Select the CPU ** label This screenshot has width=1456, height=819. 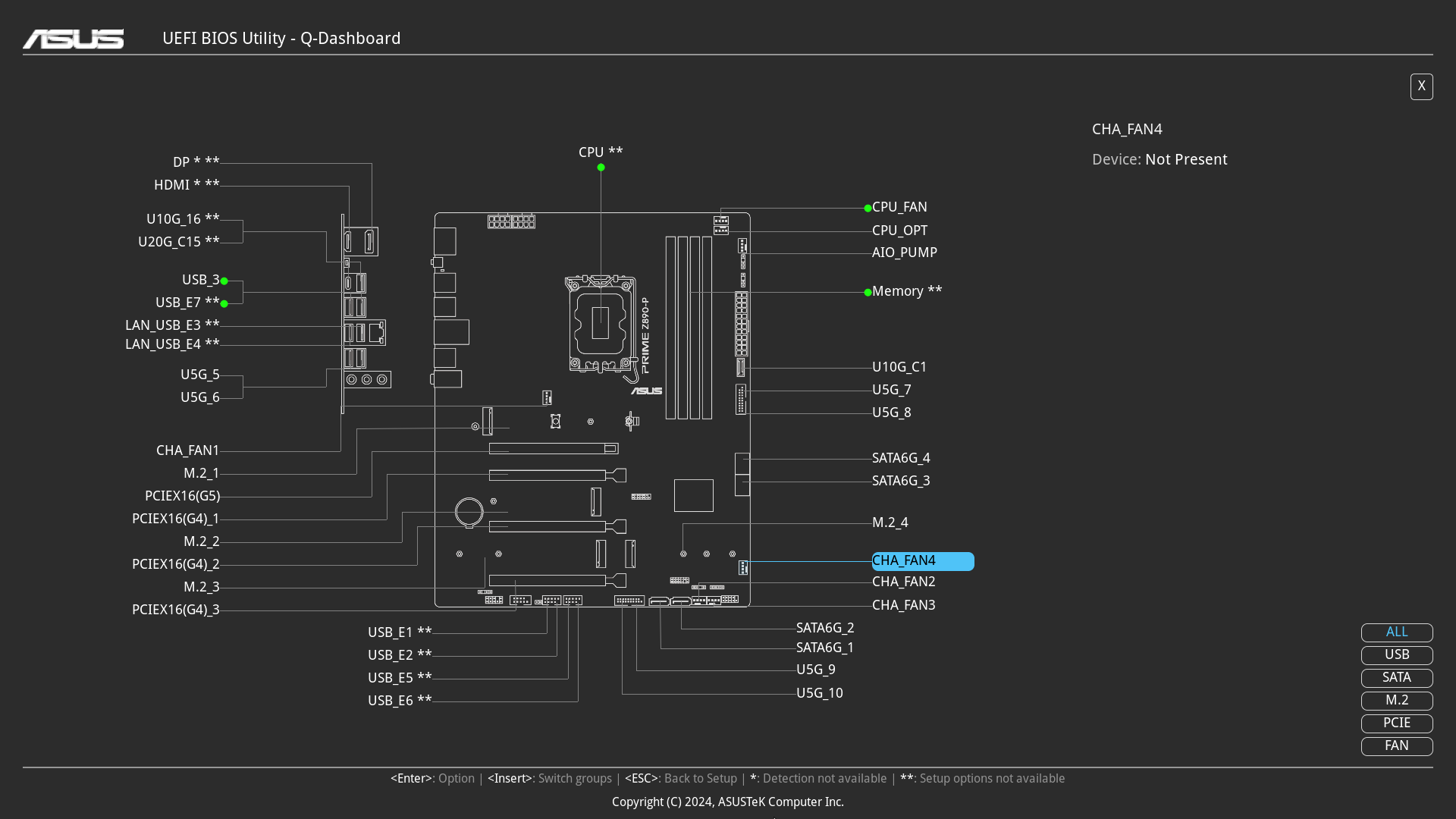click(x=601, y=152)
